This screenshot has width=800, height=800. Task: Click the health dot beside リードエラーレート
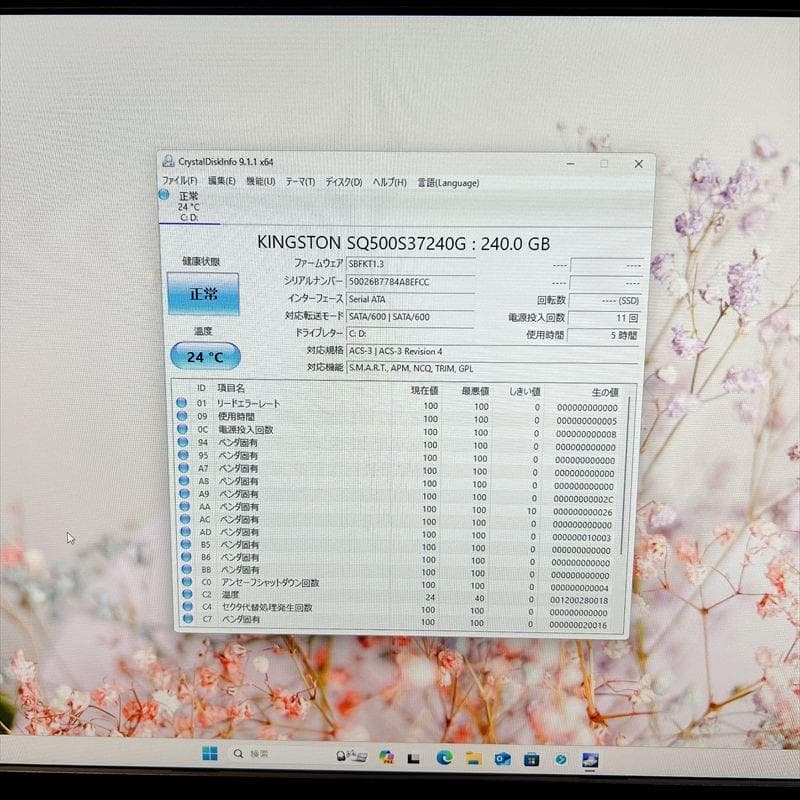pos(183,403)
